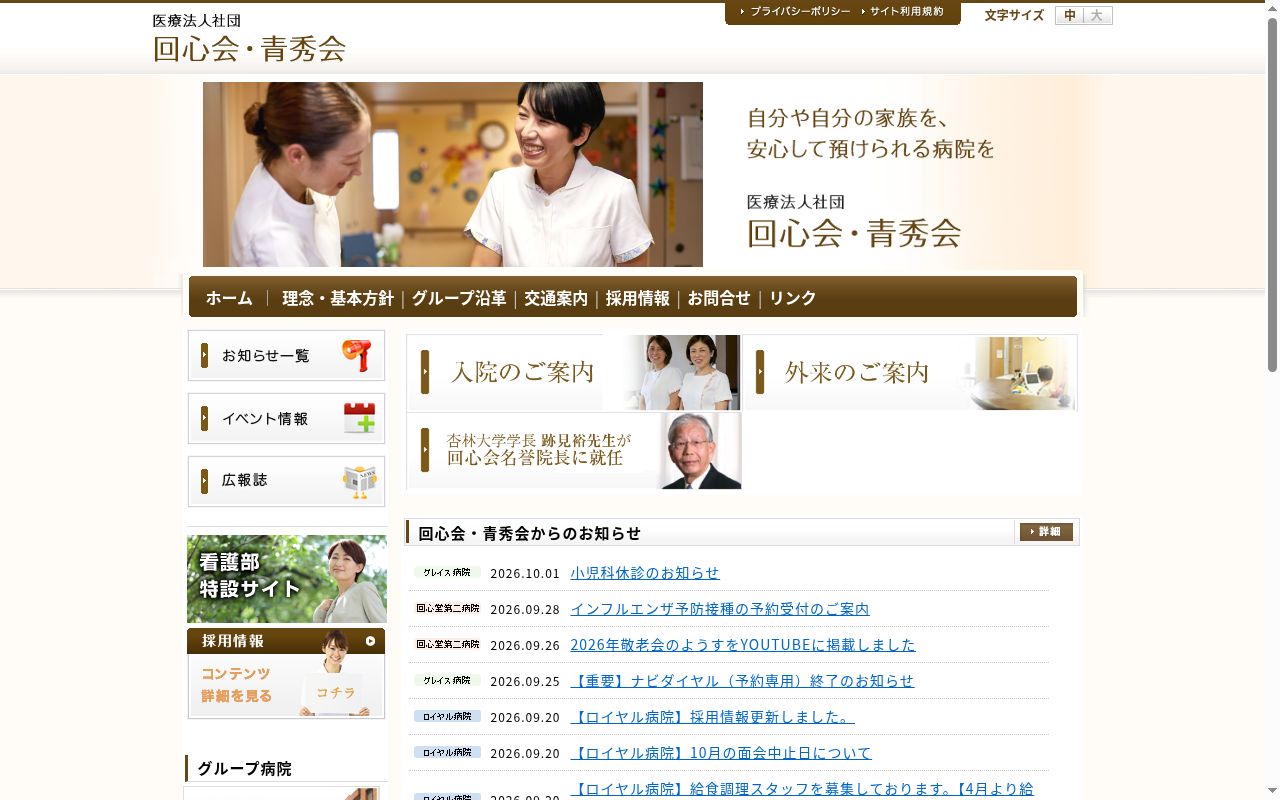Open the イベント情報 sidebar button

286,418
